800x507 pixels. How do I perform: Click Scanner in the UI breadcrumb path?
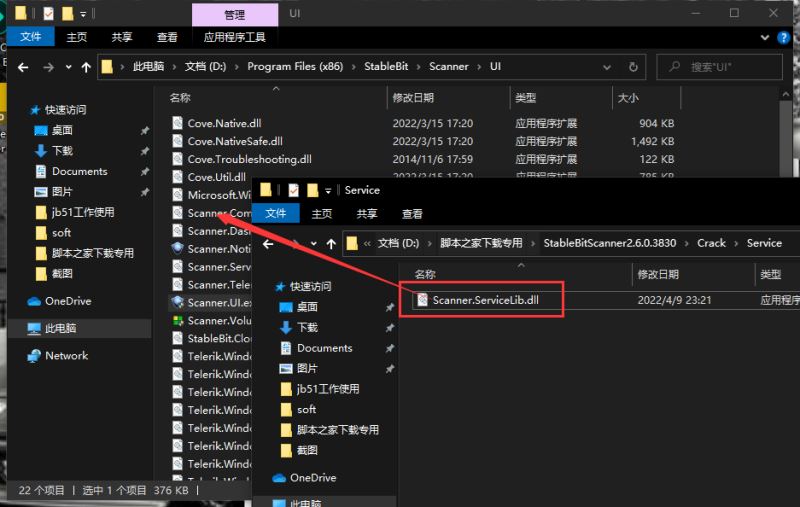pos(448,66)
